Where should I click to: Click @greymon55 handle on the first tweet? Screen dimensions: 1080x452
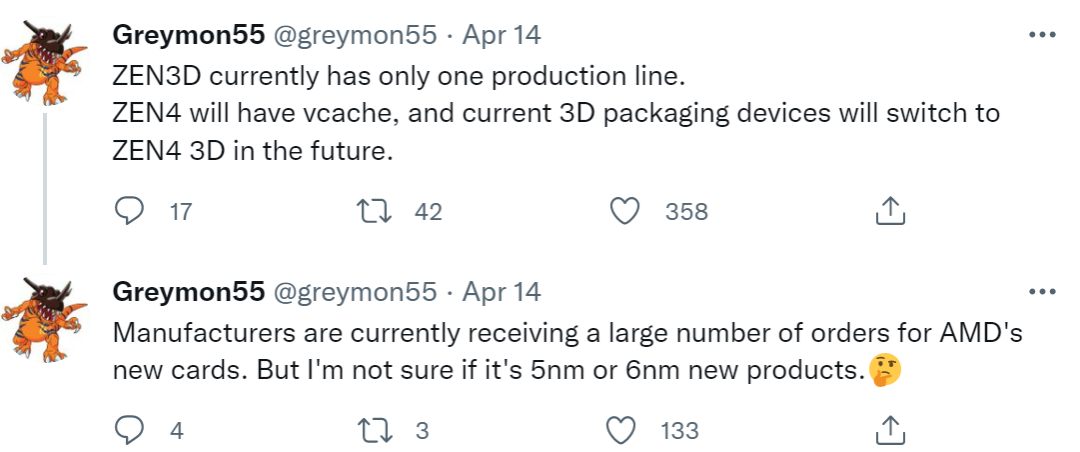[x=355, y=35]
